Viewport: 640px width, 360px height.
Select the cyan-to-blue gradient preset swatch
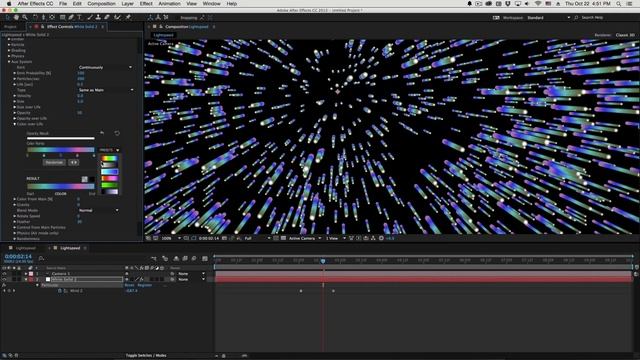(109, 172)
